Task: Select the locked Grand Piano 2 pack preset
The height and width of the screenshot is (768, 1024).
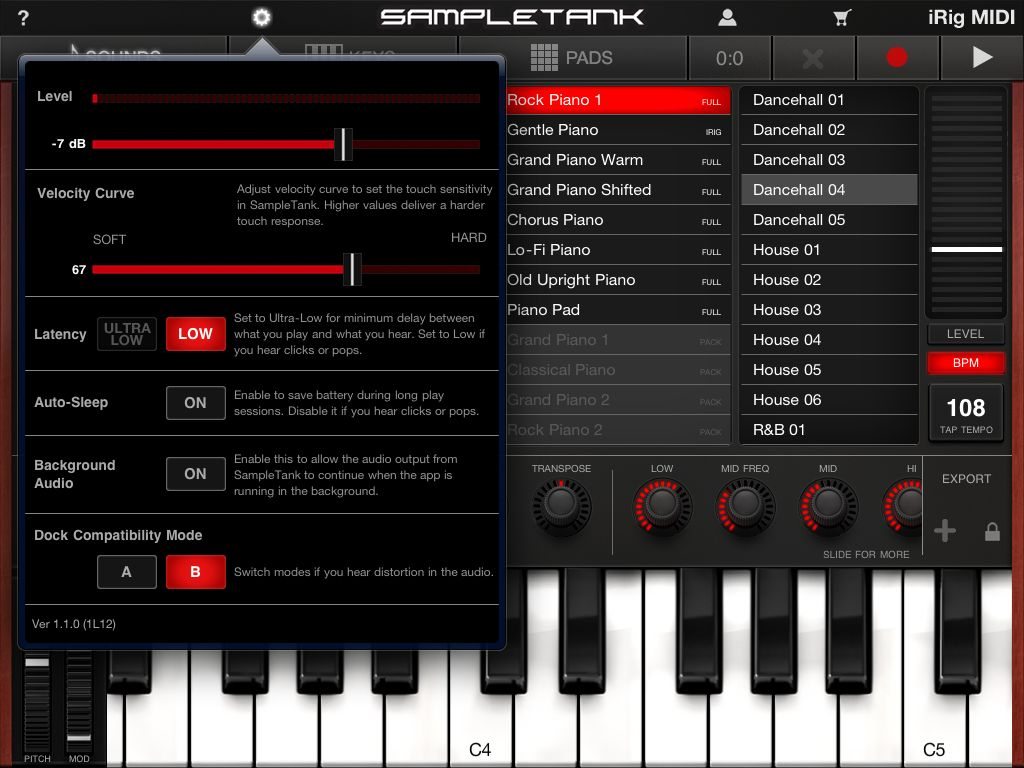Action: (617, 400)
